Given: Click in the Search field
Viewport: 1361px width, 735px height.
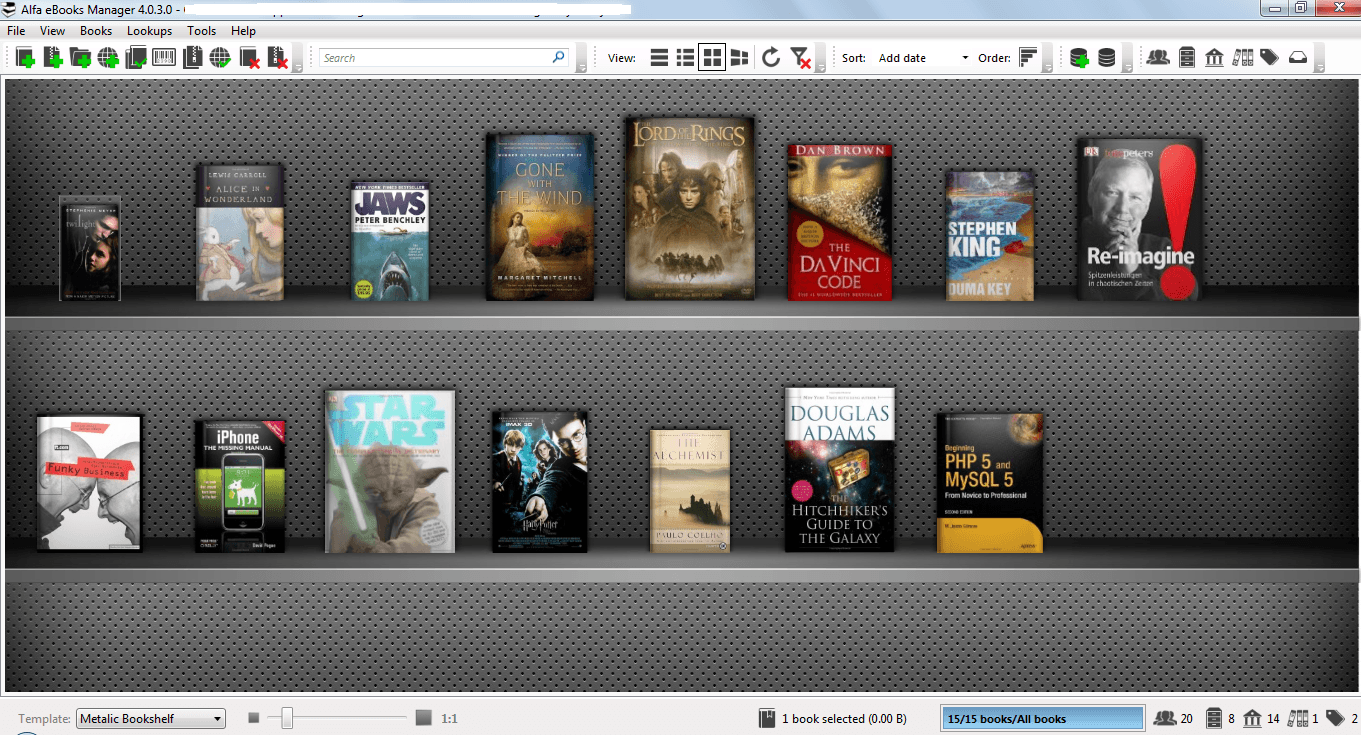Looking at the screenshot, I should 436,58.
